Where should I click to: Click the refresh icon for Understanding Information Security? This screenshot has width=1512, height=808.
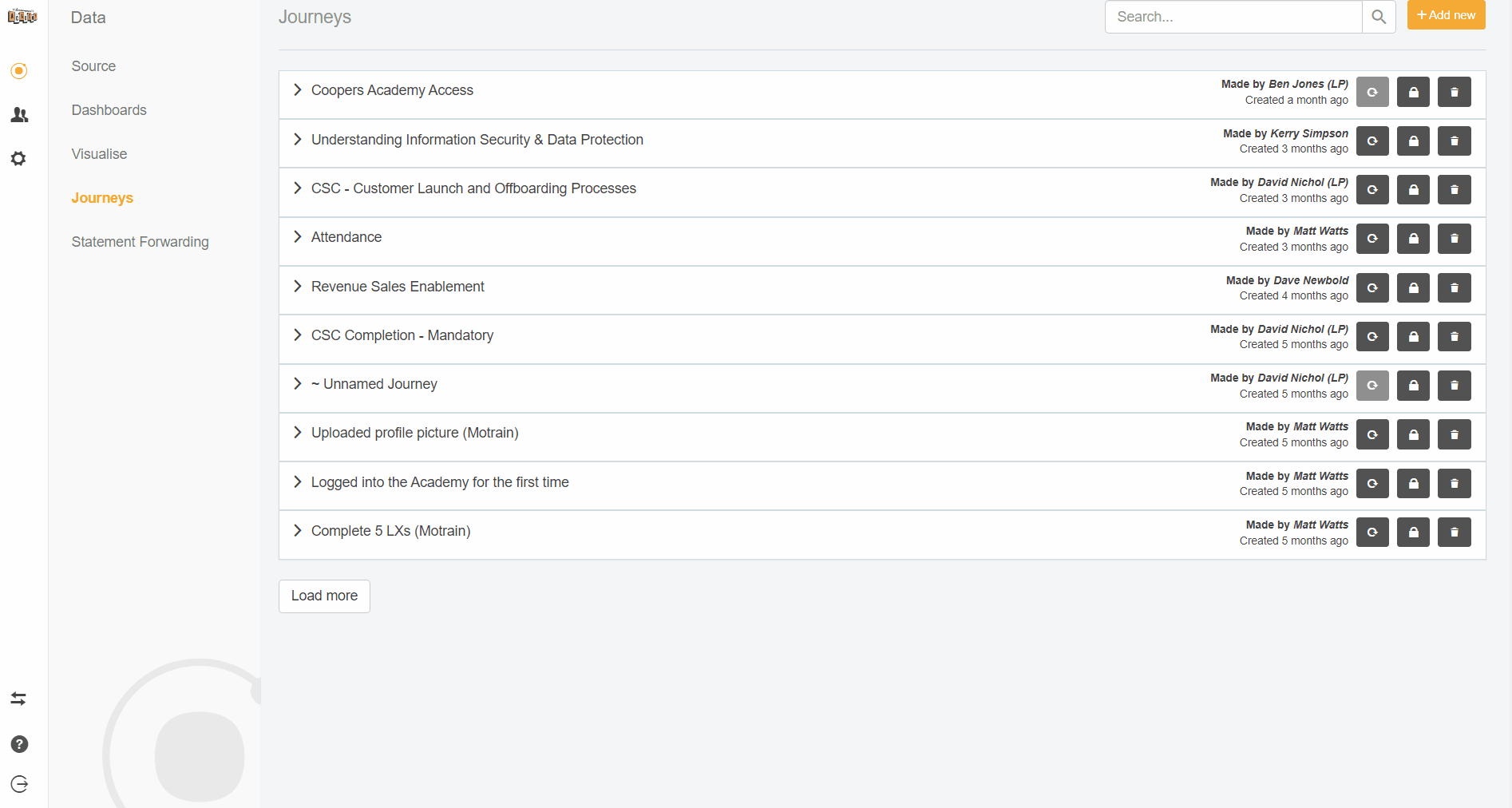[1372, 141]
